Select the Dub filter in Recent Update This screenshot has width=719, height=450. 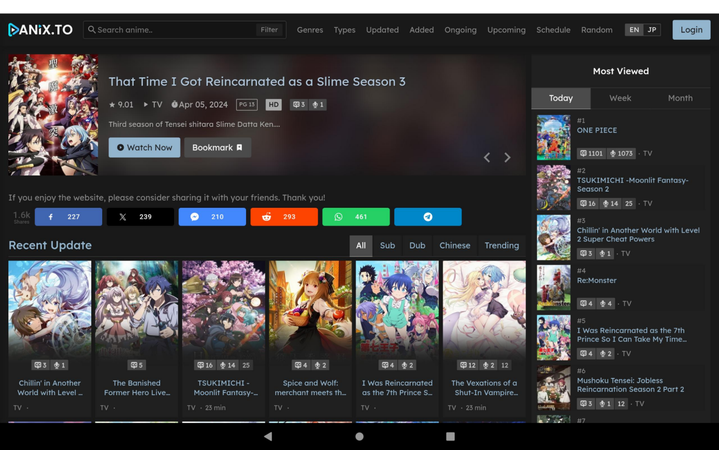tap(417, 245)
